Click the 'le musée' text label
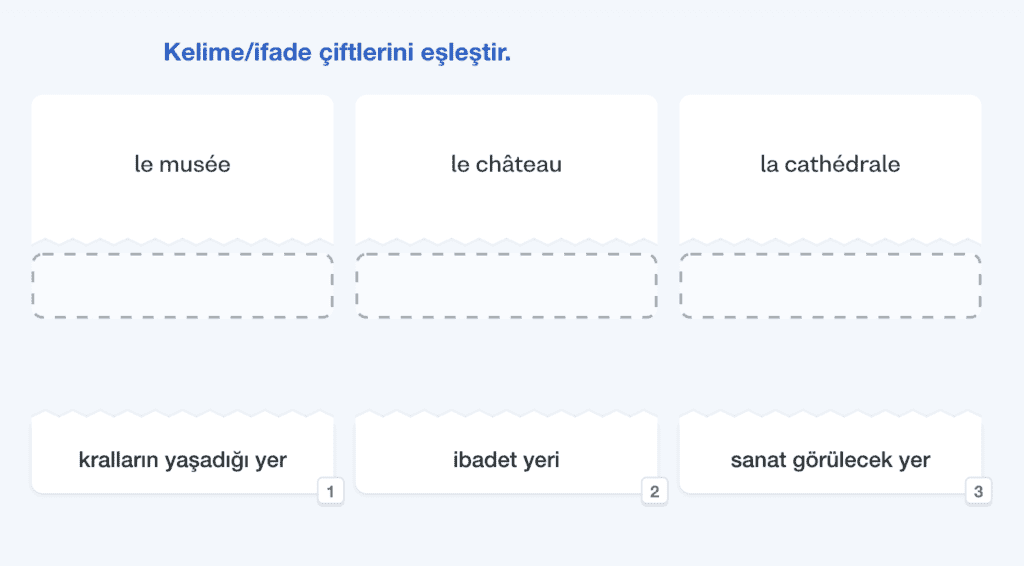Viewport: 1024px width, 566px height. (182, 164)
